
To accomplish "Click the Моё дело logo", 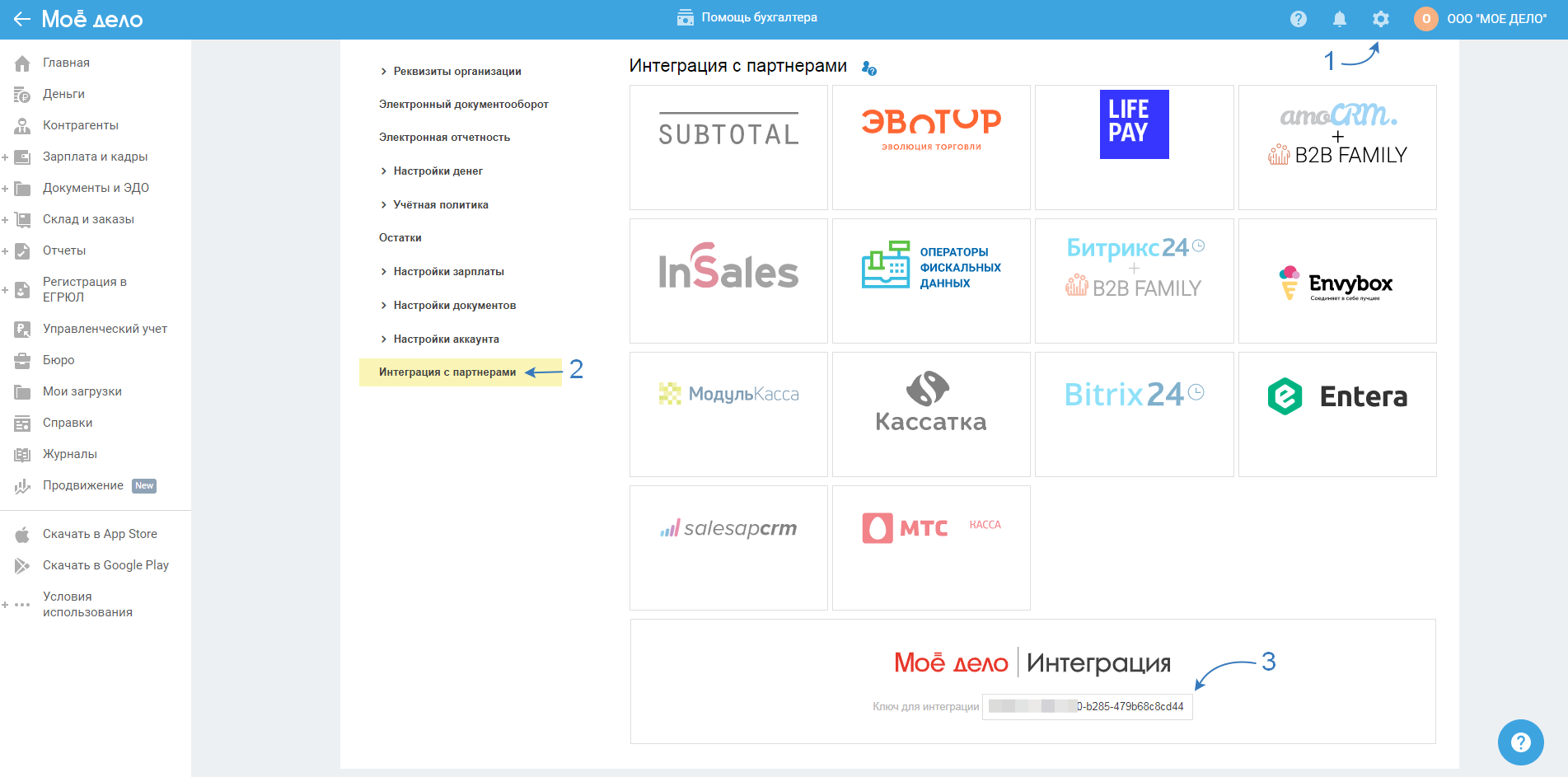I will [x=92, y=19].
